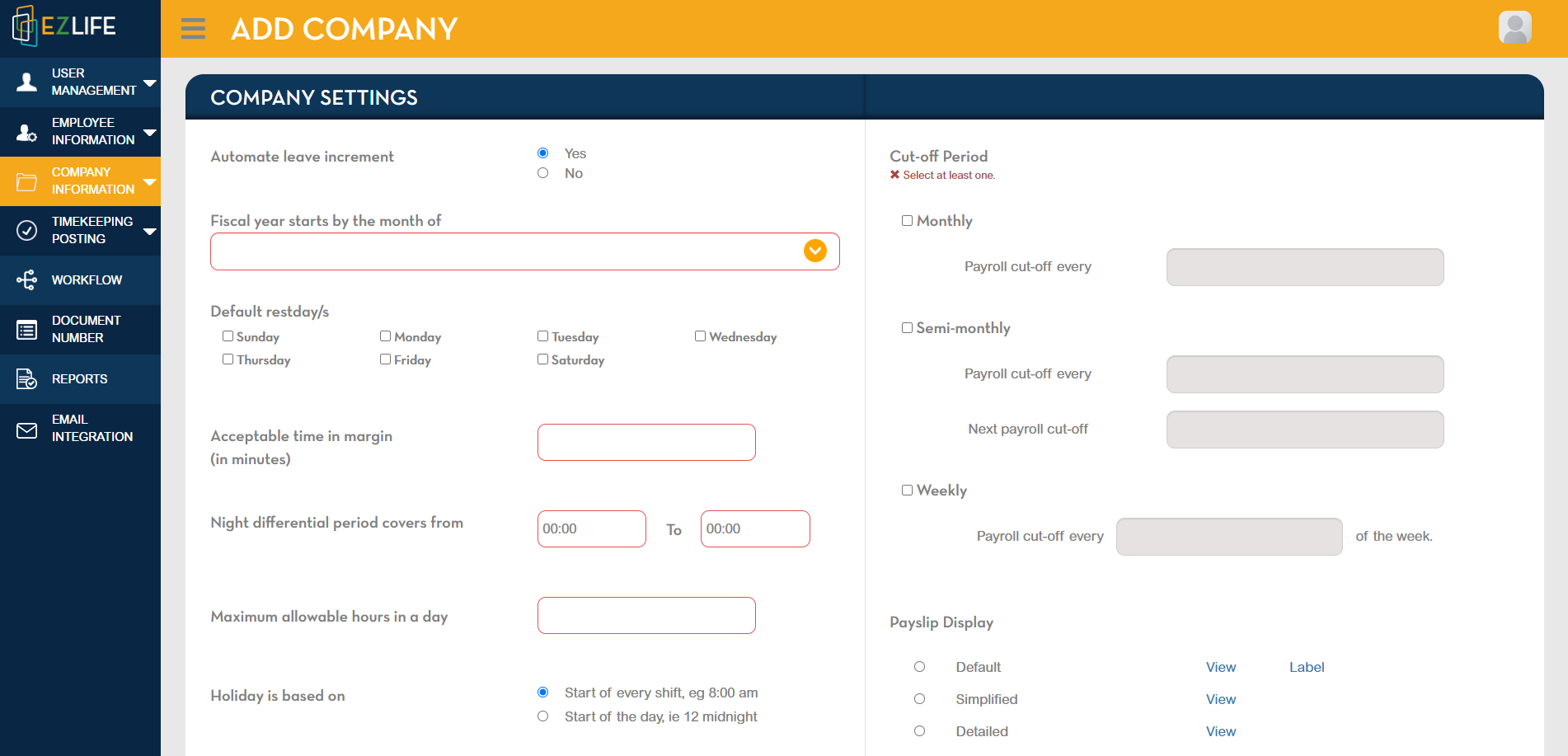Click the Reports document icon
Viewport: 1568px width, 756px height.
pos(27,379)
